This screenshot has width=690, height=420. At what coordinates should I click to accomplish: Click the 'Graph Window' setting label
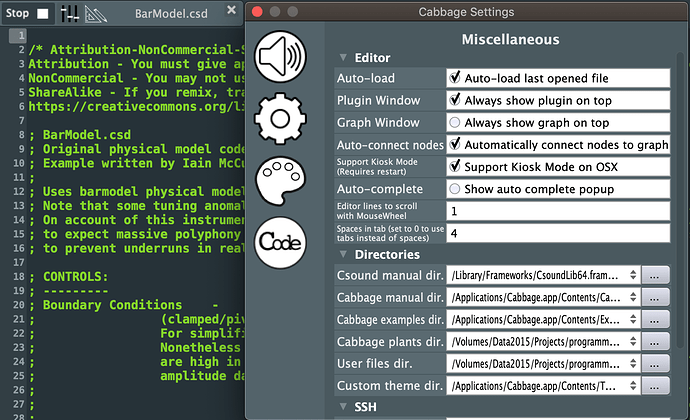click(378, 122)
